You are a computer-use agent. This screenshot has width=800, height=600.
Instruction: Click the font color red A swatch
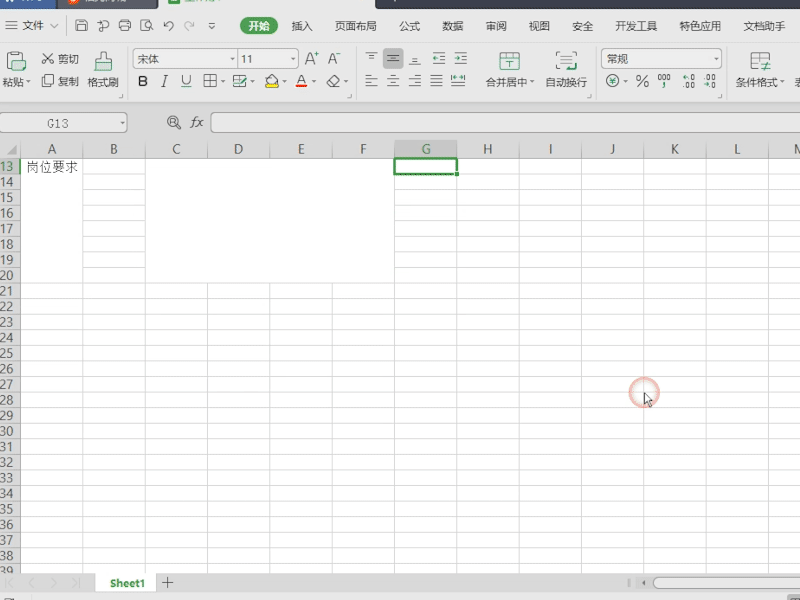tap(301, 81)
